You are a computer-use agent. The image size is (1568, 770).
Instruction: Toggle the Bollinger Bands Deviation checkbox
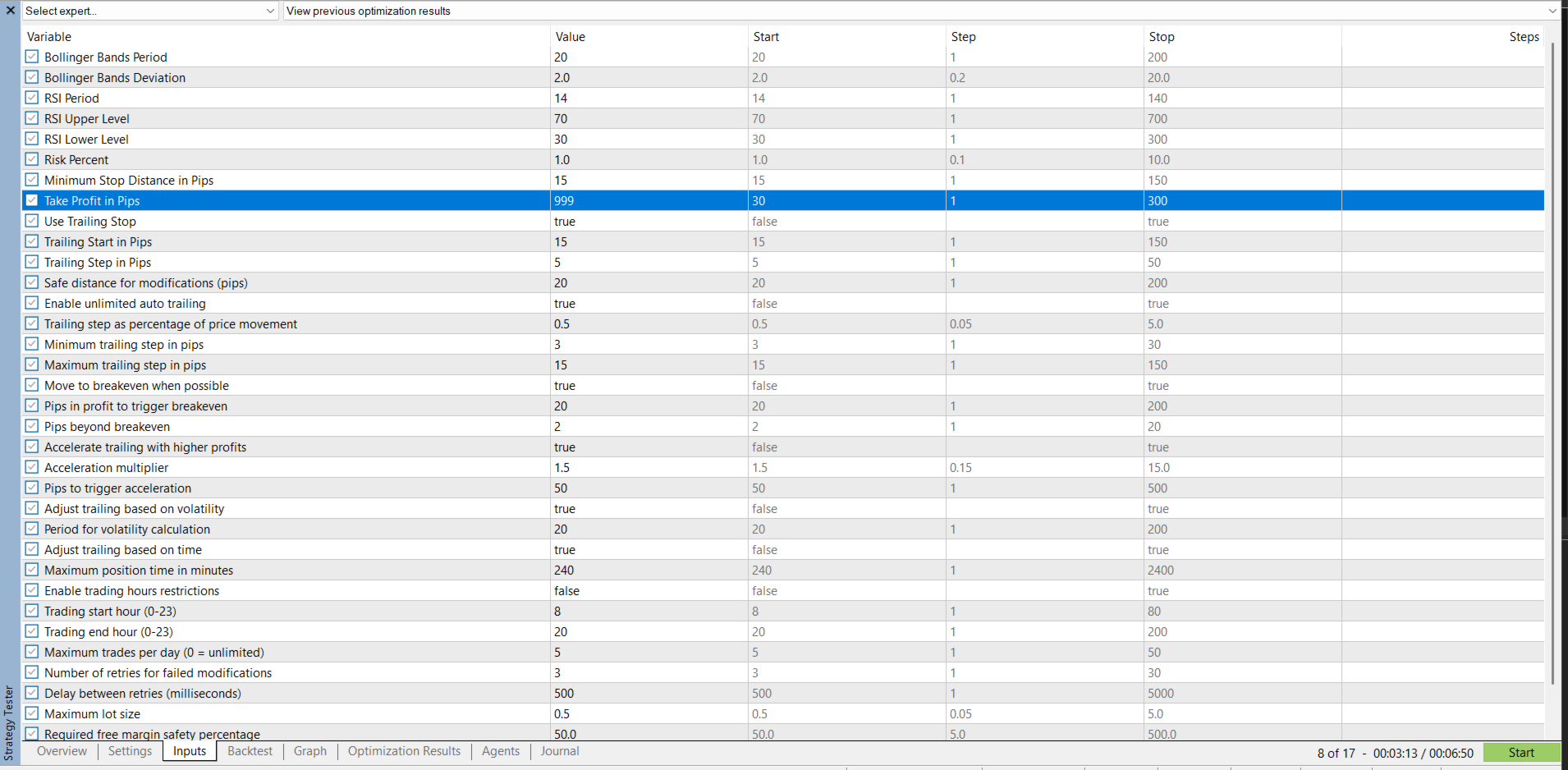click(32, 77)
